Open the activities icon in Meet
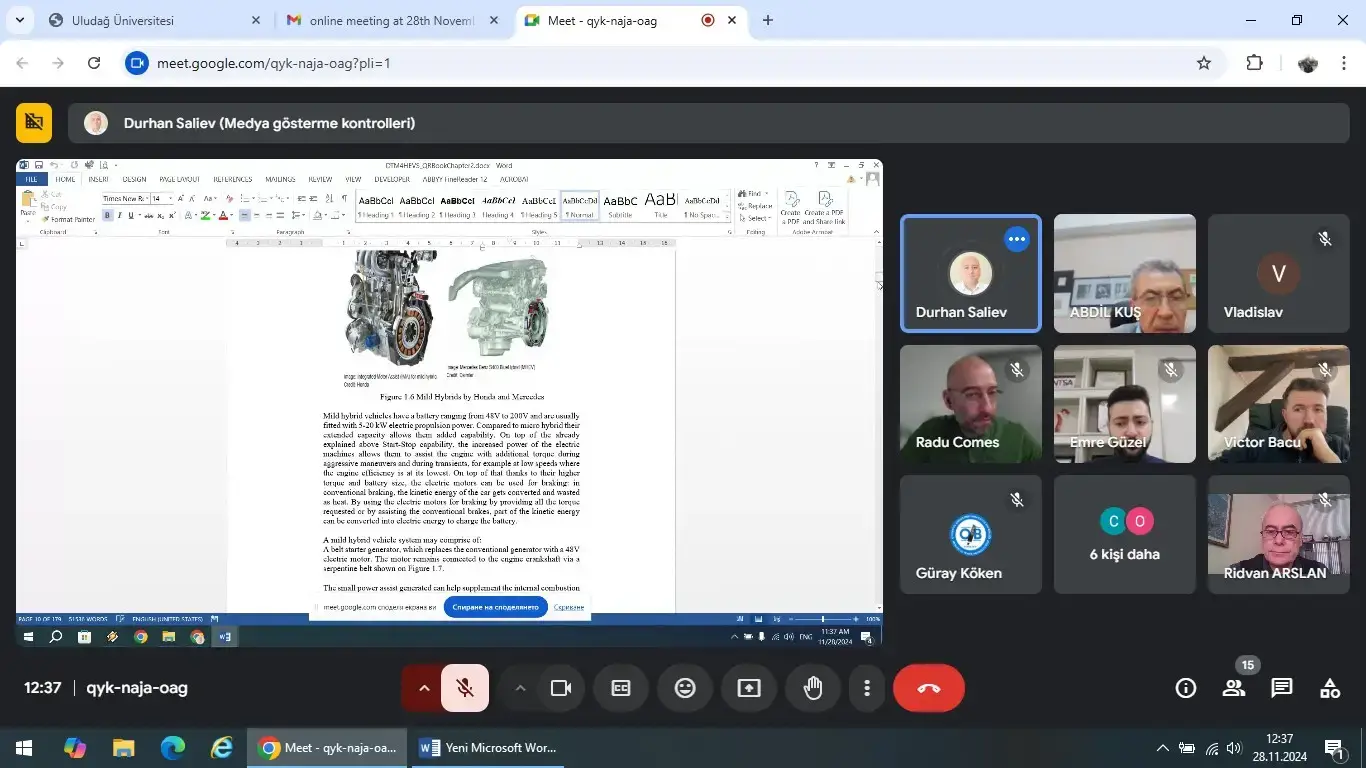 click(x=1330, y=688)
